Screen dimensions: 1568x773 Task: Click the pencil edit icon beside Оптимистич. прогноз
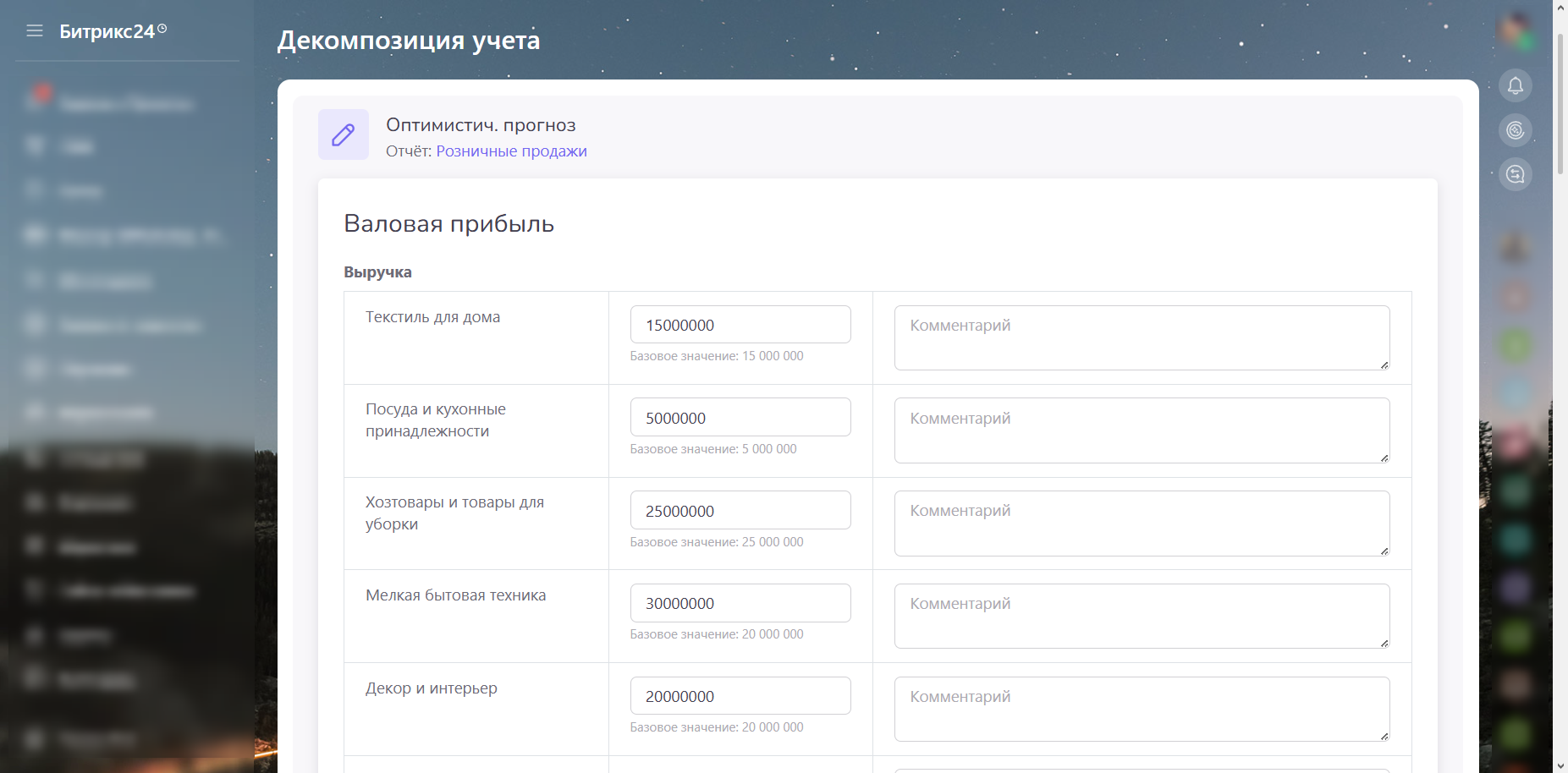tap(343, 134)
